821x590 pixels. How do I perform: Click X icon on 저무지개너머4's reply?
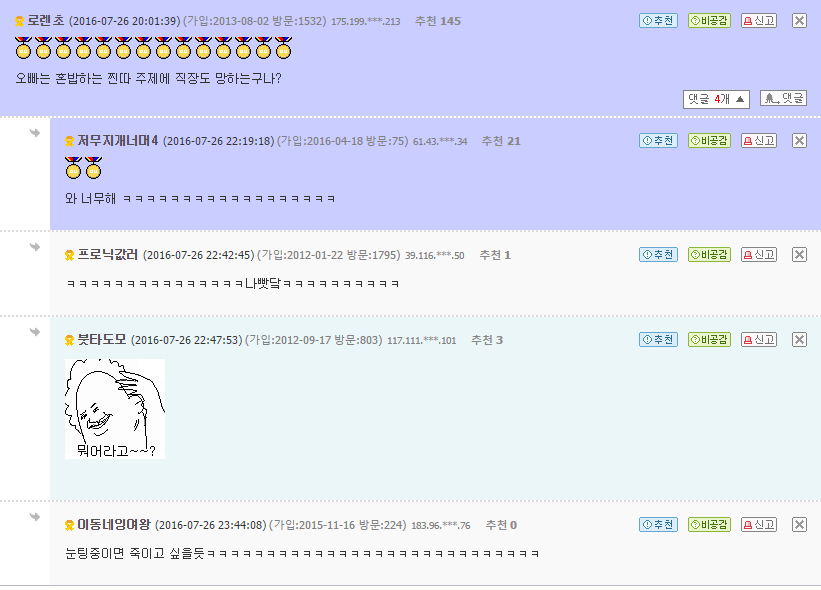[799, 141]
